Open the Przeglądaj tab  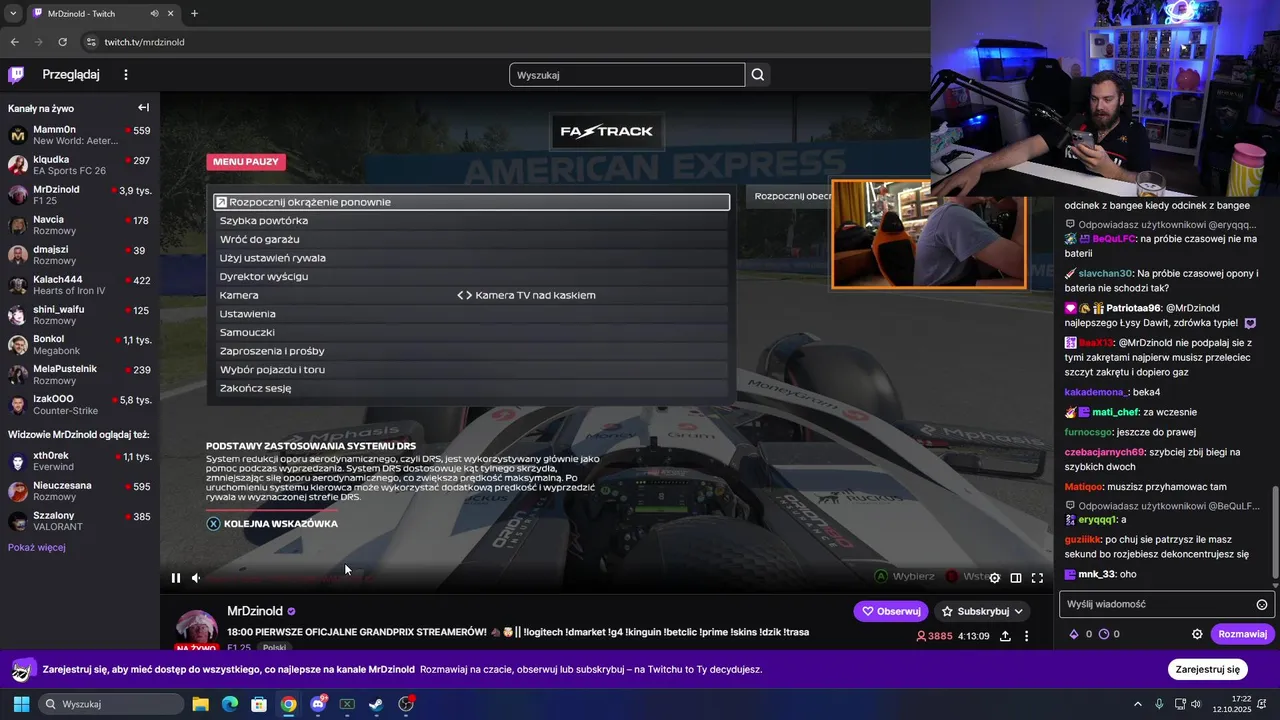(71, 75)
